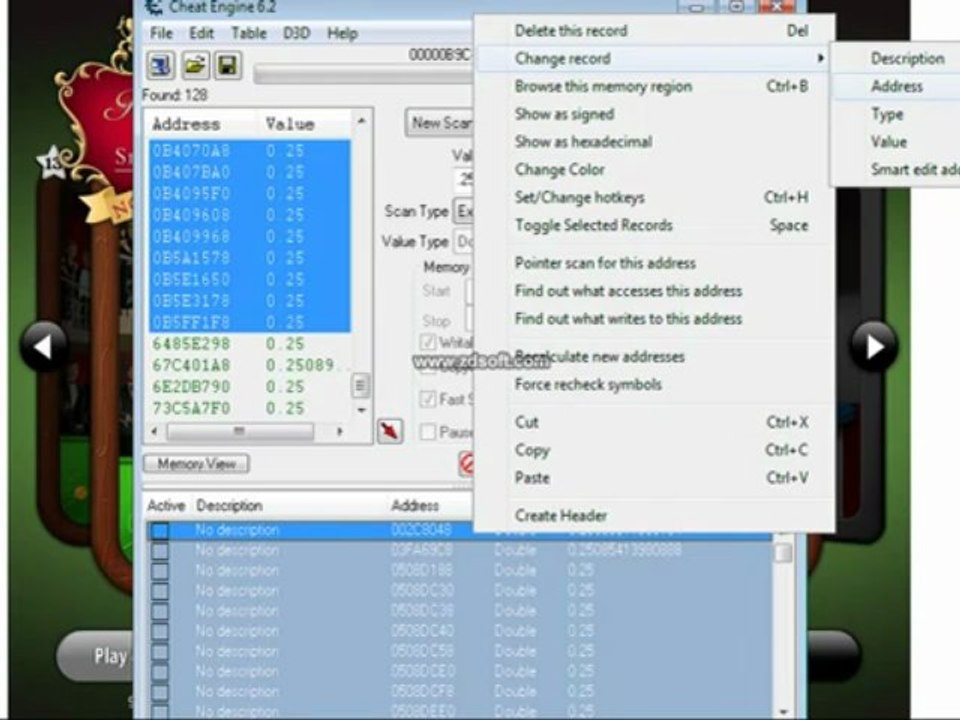Select Address in the submenu

(x=896, y=86)
